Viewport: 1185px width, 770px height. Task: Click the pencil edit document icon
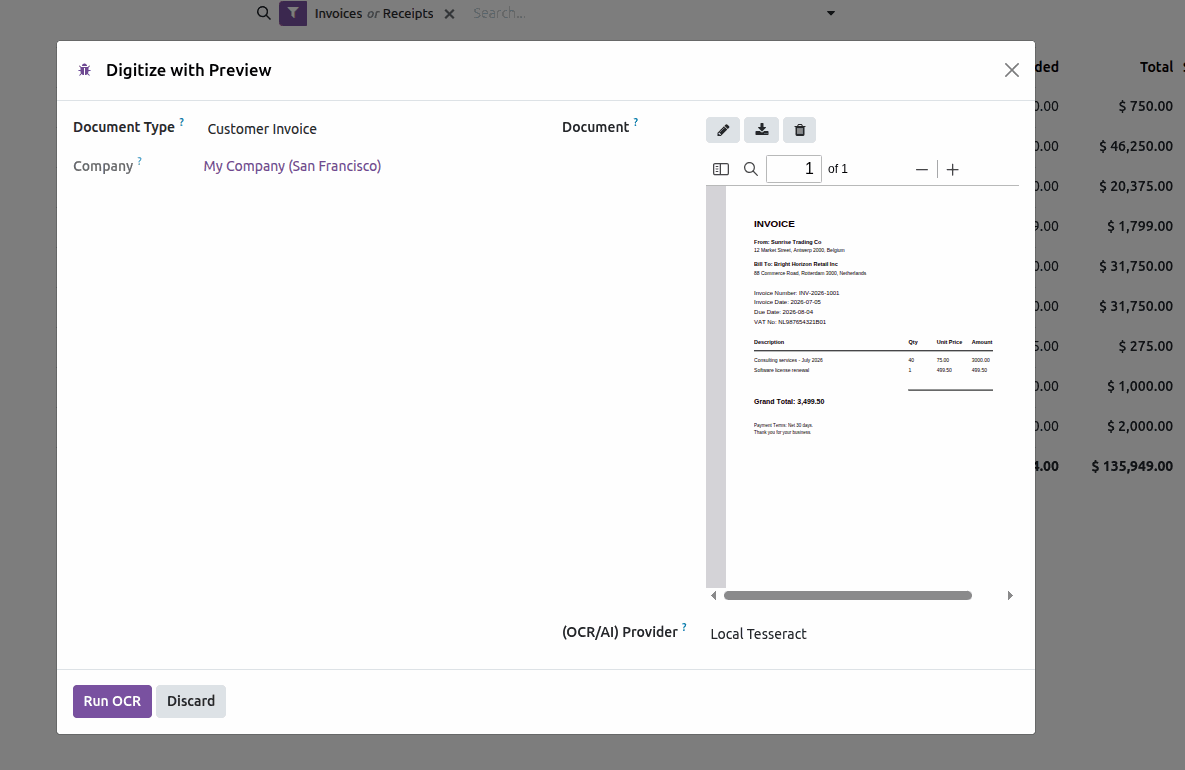point(722,130)
